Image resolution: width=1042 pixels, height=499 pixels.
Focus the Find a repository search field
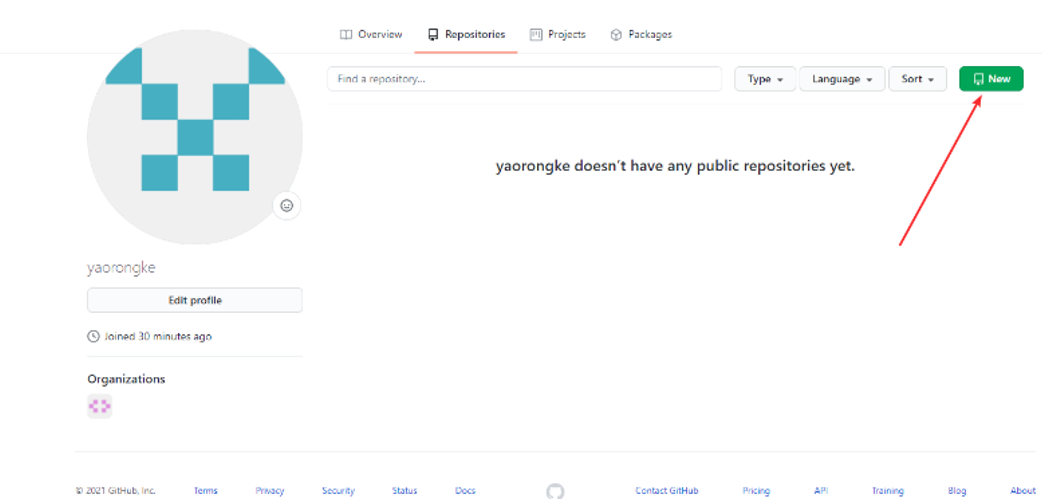(x=524, y=79)
